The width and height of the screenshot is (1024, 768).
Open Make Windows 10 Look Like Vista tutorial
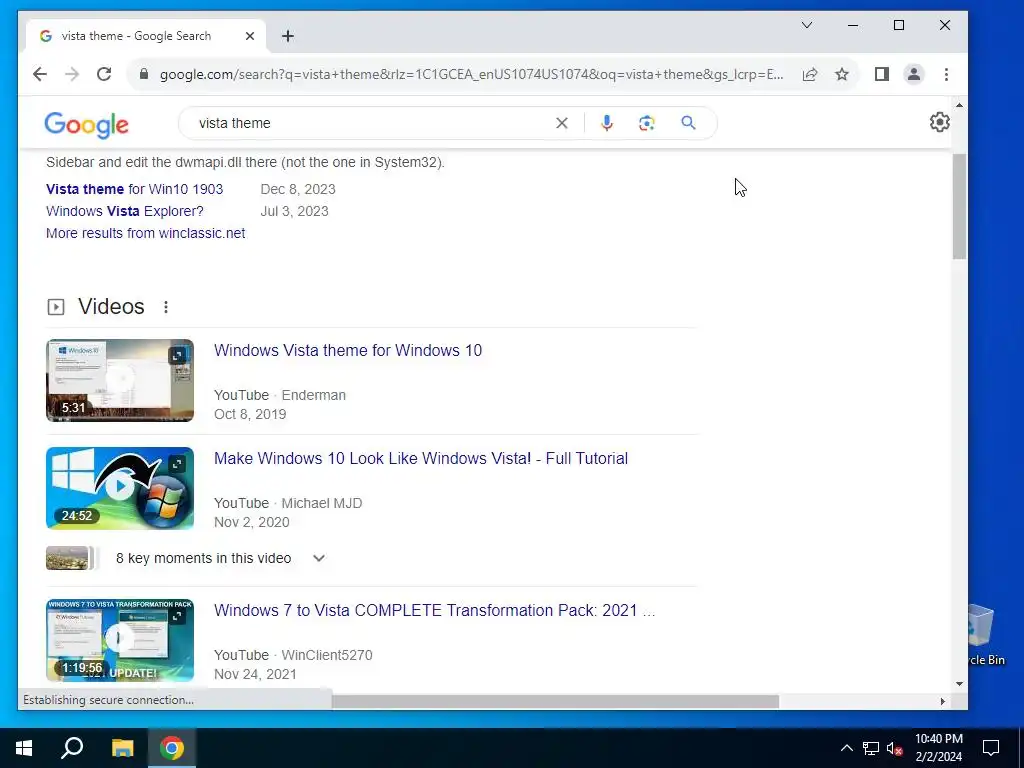tap(421, 458)
